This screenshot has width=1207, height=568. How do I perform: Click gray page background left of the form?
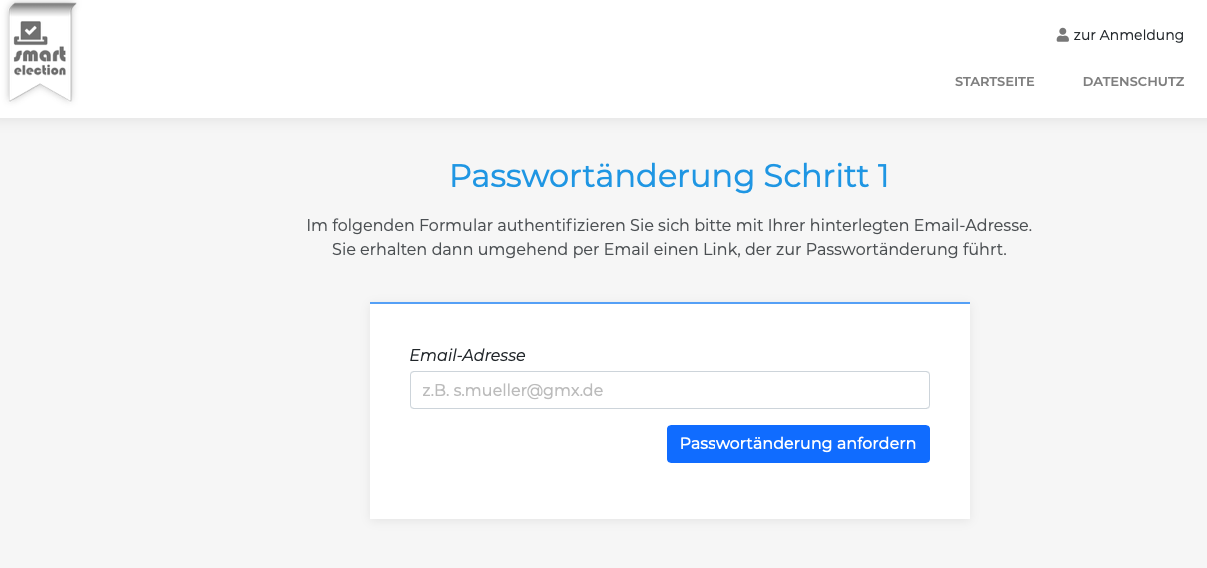coord(180,400)
